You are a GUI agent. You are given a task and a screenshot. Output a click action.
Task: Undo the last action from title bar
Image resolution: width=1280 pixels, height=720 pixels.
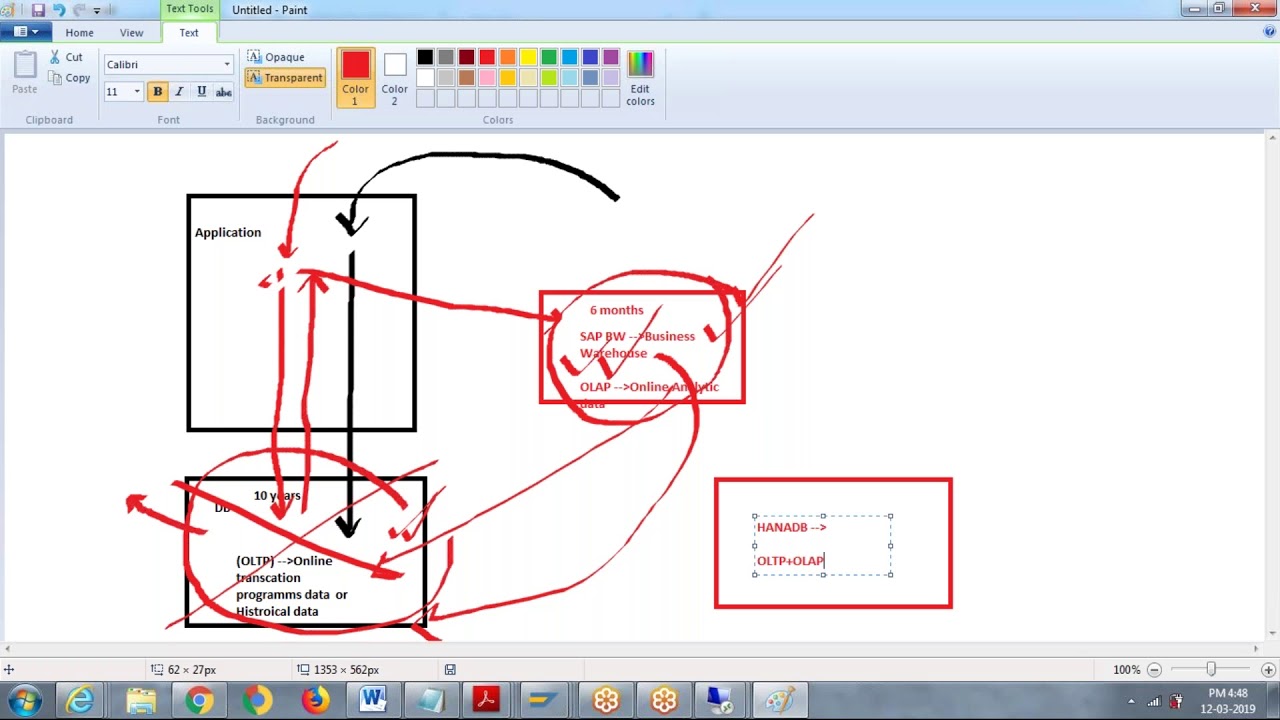click(x=59, y=10)
